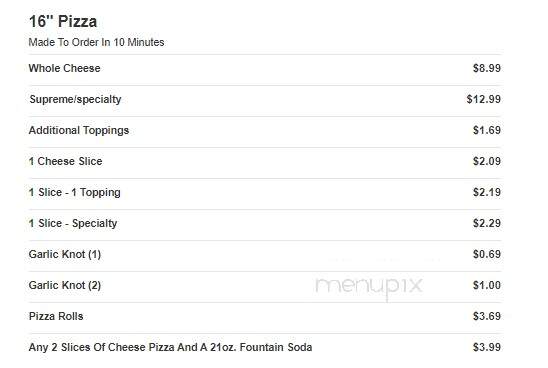The width and height of the screenshot is (548, 368).
Task: Click the $3.99 combo price
Action: coord(487,347)
